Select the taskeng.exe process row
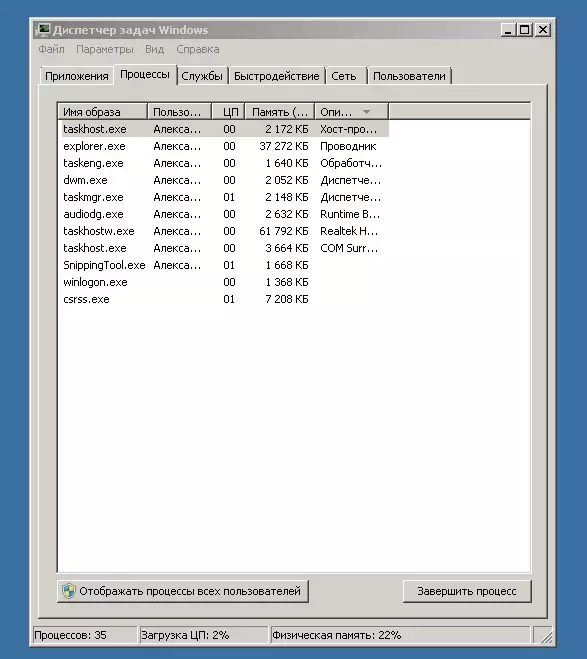The height and width of the screenshot is (659, 587). coord(225,163)
